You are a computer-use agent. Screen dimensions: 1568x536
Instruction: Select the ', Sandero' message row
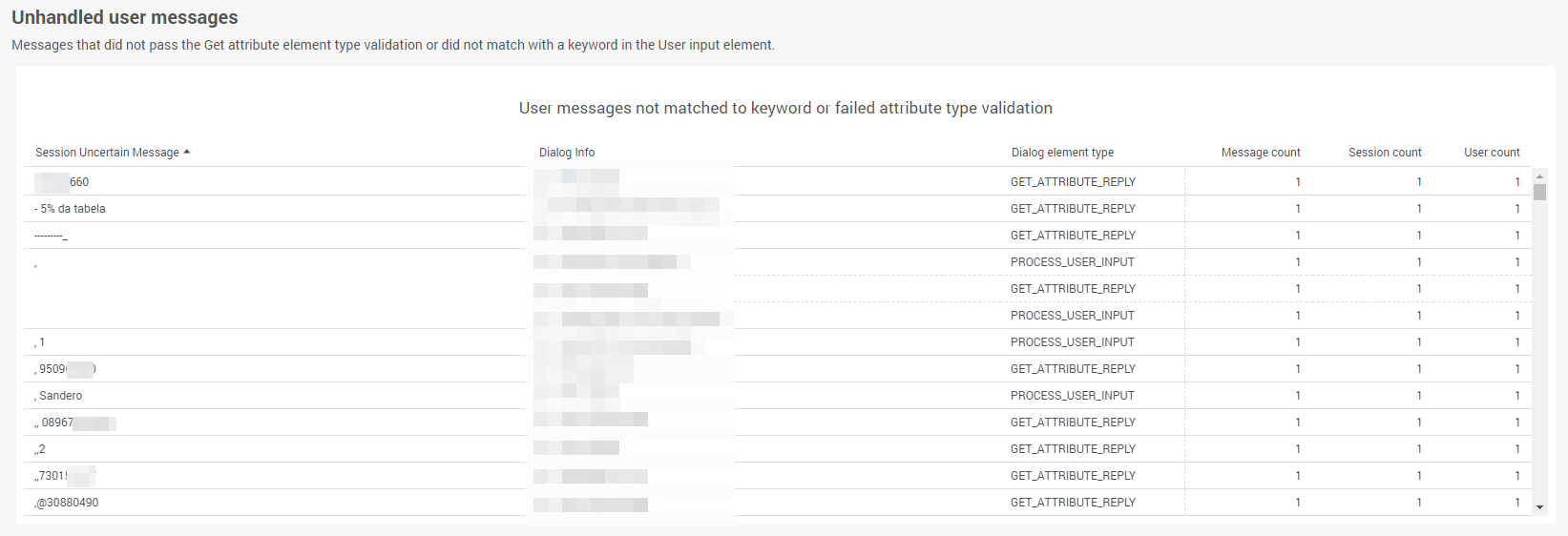click(778, 396)
